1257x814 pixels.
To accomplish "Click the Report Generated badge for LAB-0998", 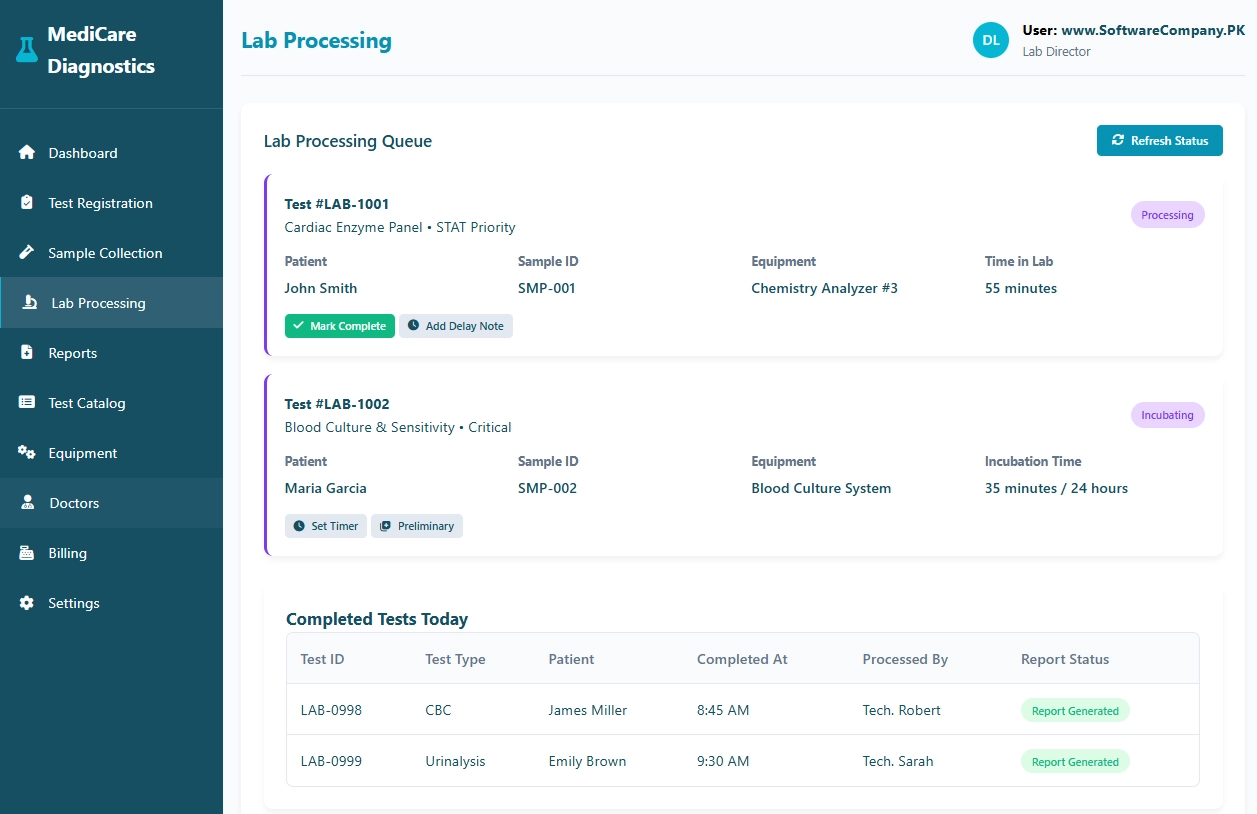I will coord(1074,711).
